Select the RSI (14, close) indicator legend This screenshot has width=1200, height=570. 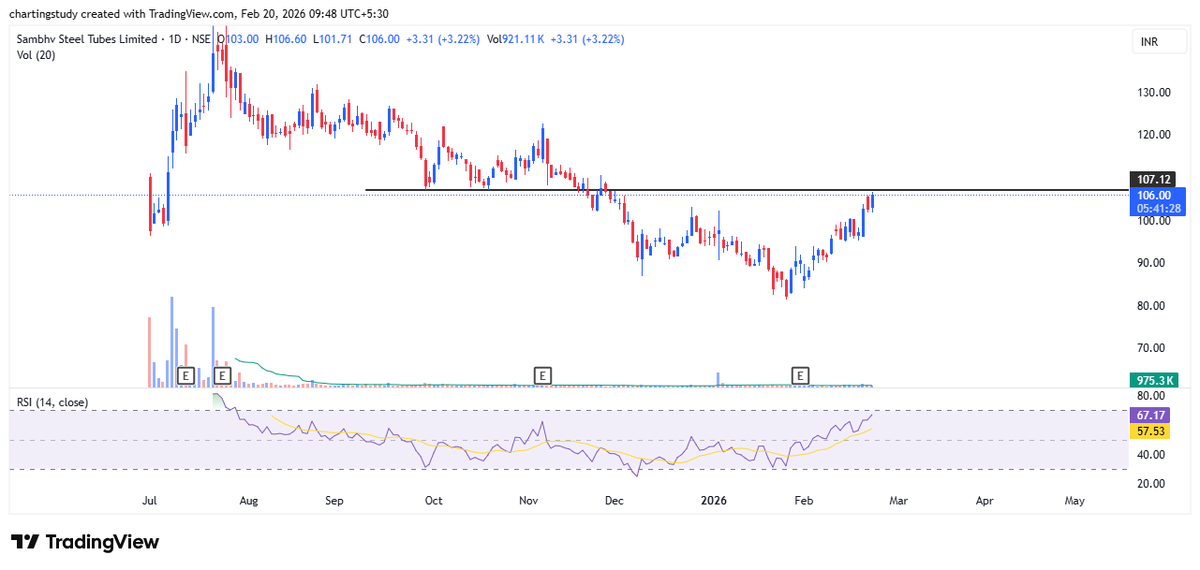coord(52,402)
